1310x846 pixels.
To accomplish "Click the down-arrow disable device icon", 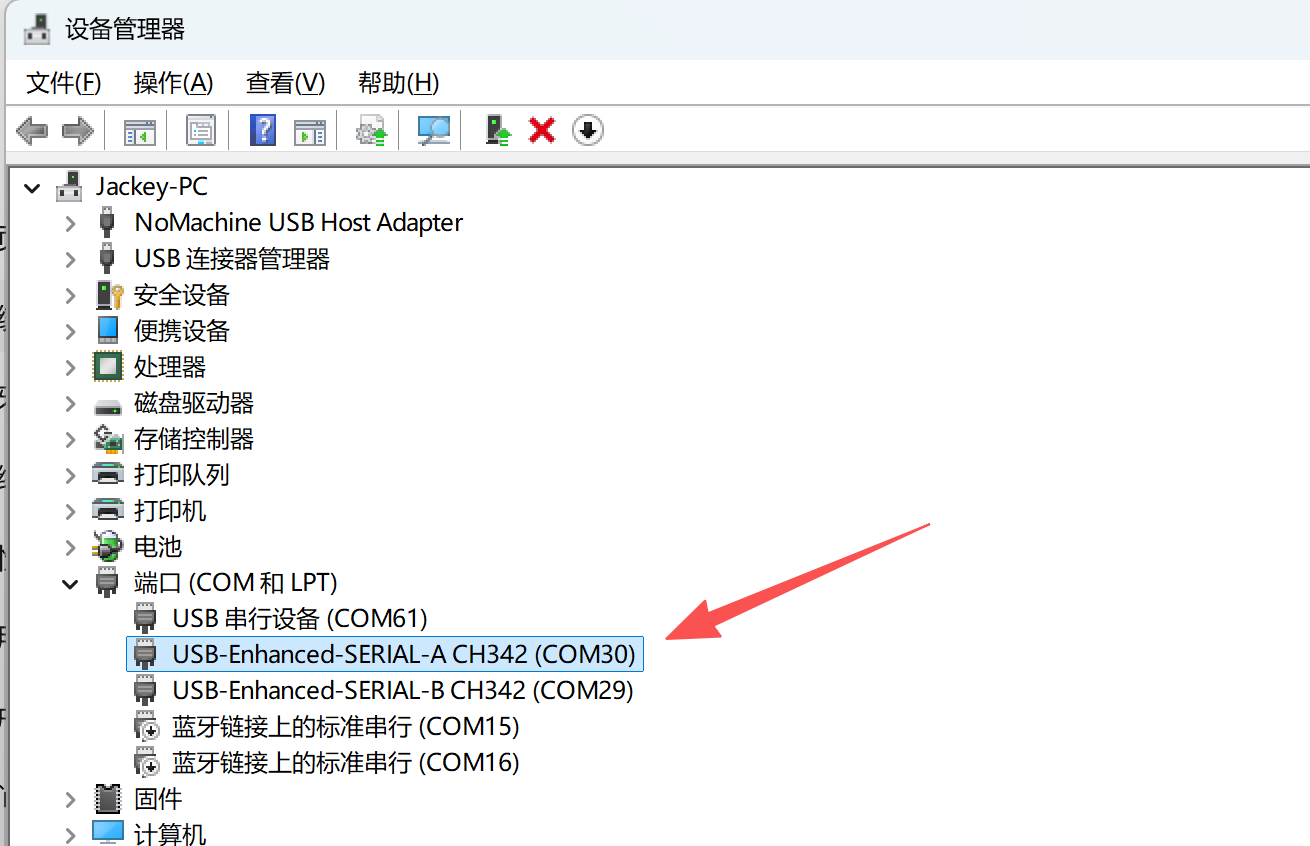I will point(588,130).
